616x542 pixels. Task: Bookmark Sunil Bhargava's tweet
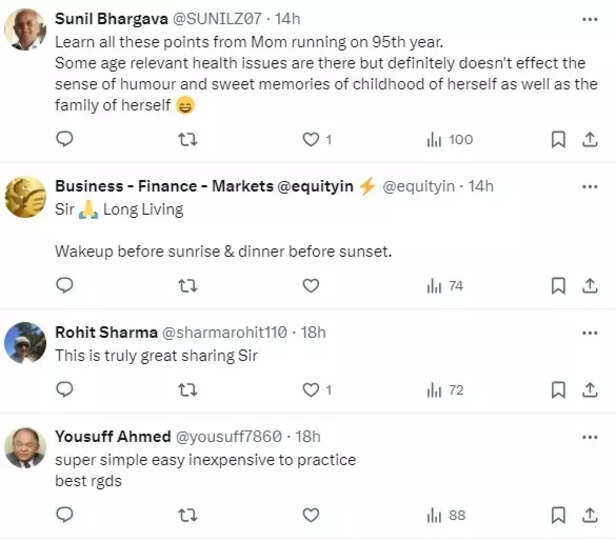click(558, 140)
